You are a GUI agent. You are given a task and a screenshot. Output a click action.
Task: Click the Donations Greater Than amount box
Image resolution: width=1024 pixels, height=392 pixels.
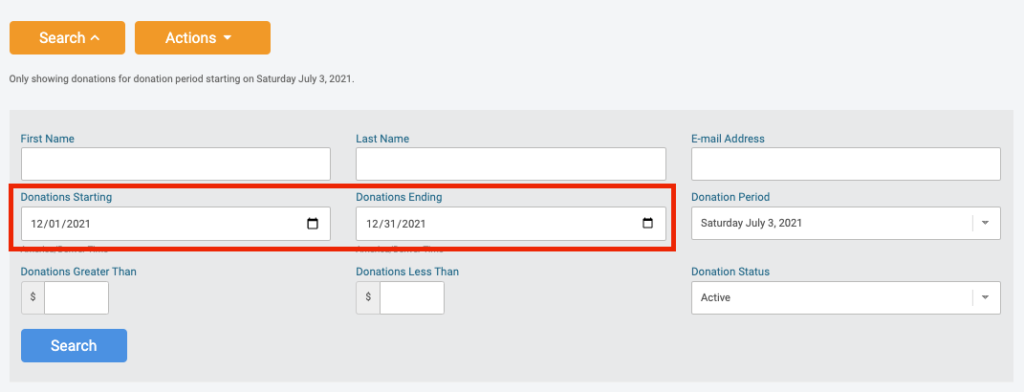pyautogui.click(x=76, y=298)
